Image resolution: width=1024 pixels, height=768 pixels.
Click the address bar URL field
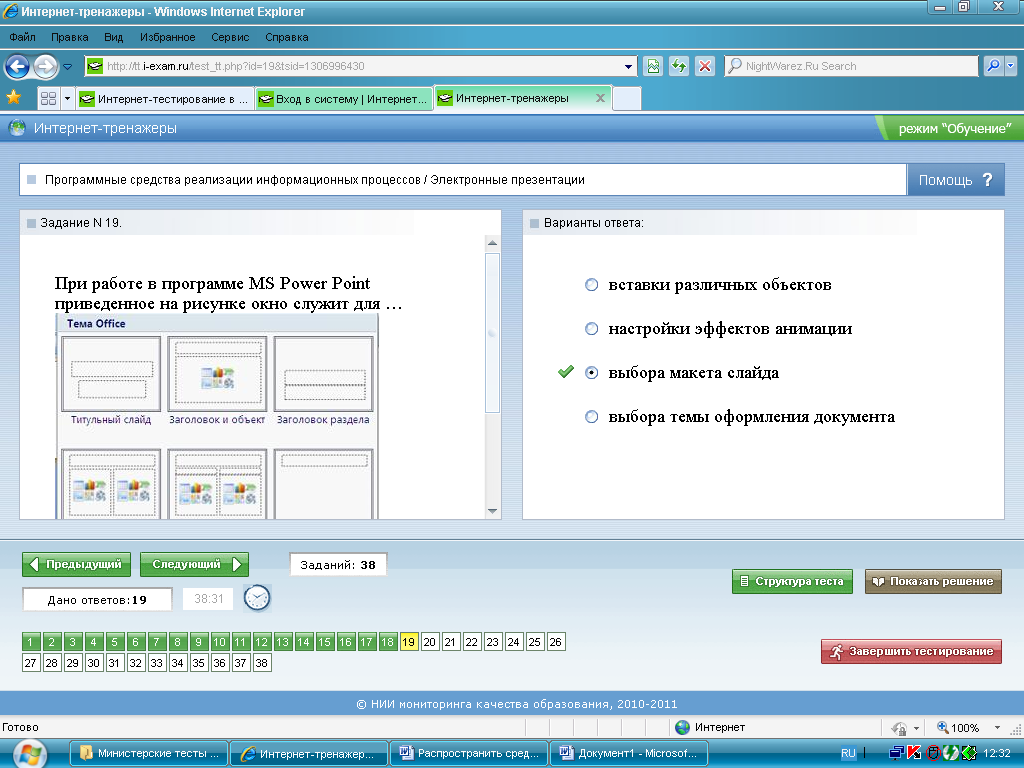362,66
